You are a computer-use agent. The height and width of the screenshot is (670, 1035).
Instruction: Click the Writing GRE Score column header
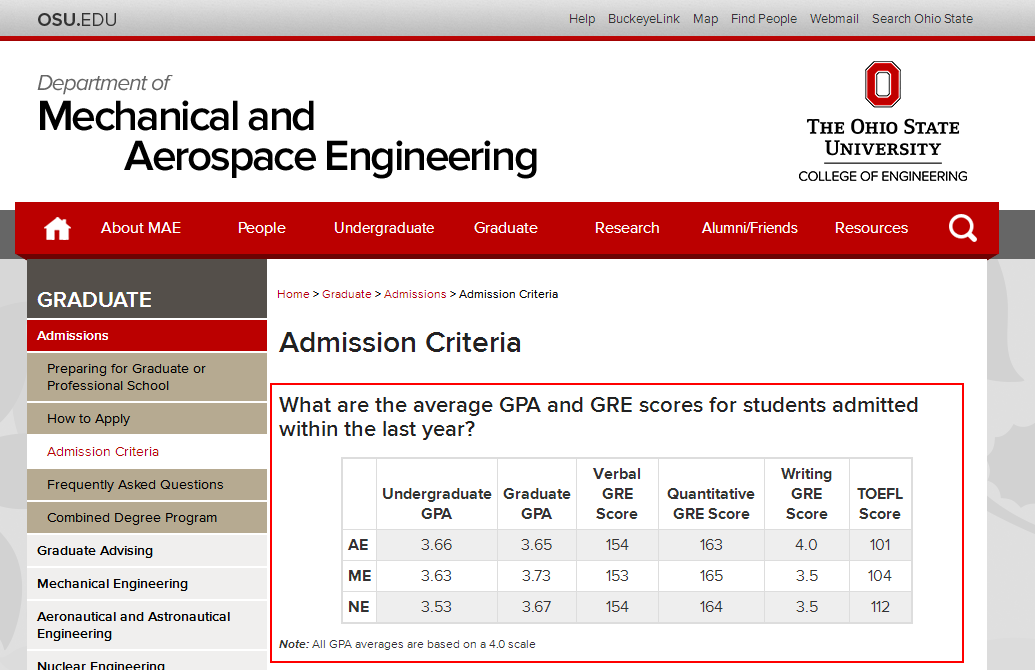[x=807, y=494]
